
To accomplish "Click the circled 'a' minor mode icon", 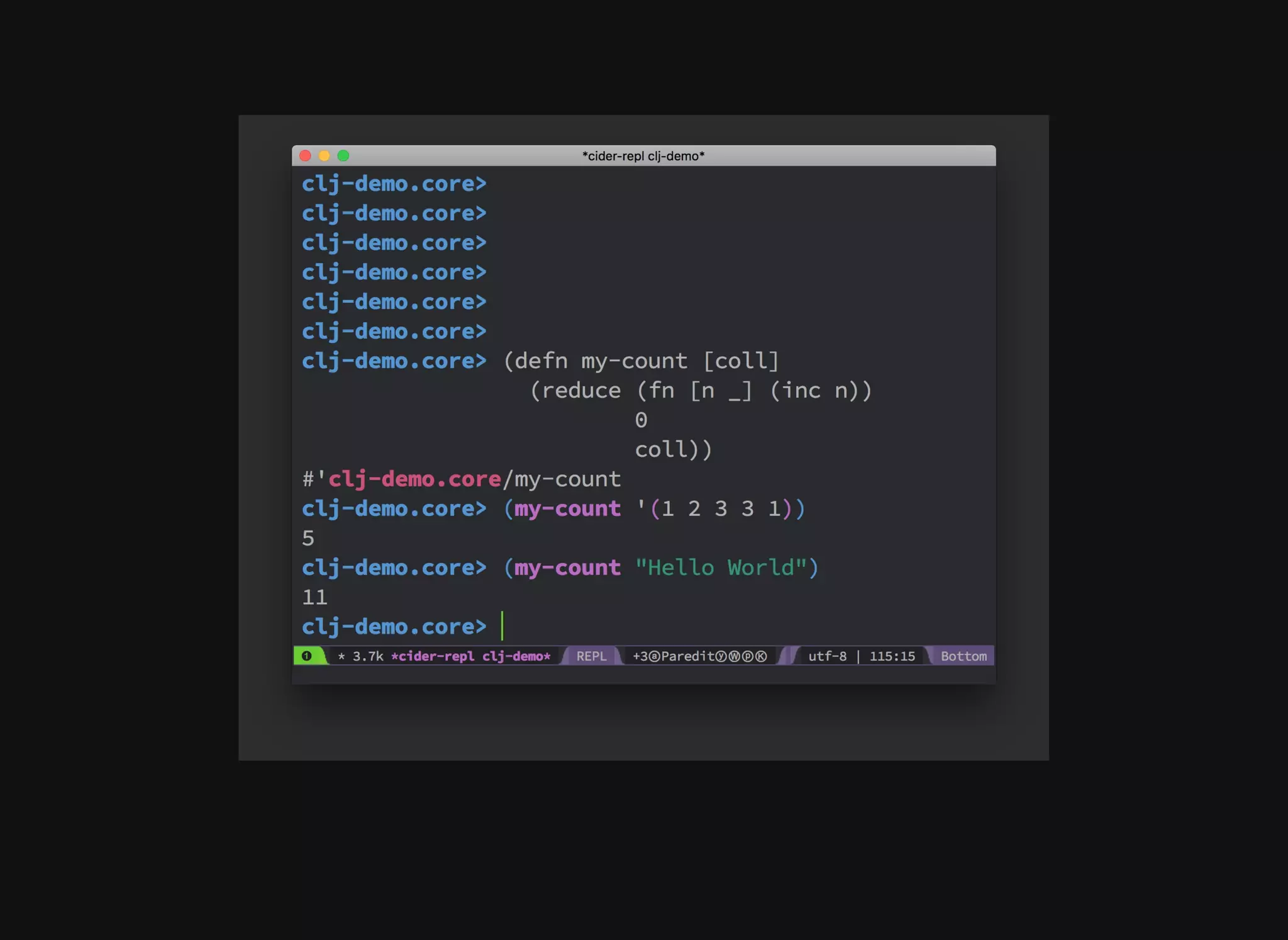I will [654, 656].
